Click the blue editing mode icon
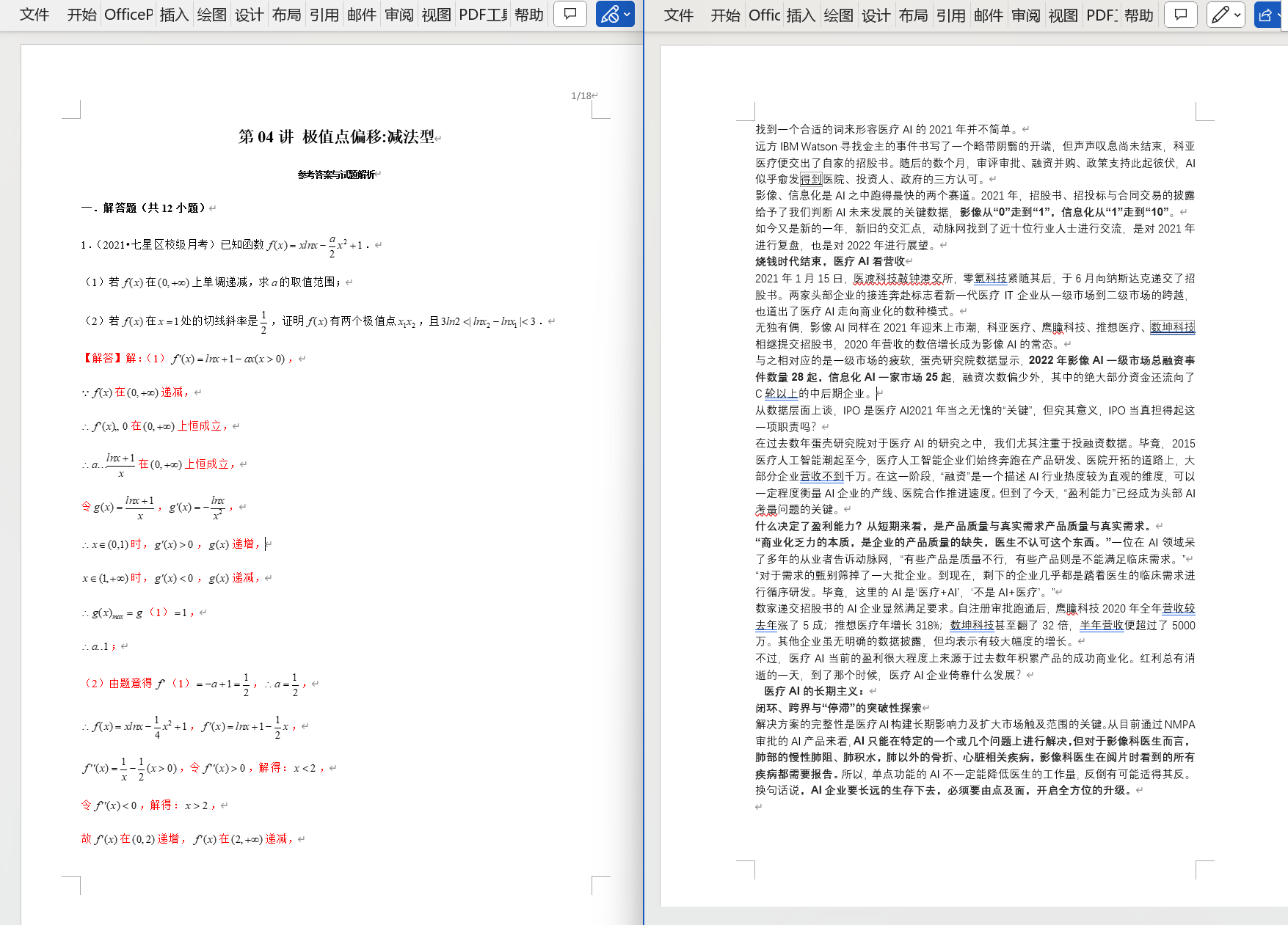 [611, 14]
